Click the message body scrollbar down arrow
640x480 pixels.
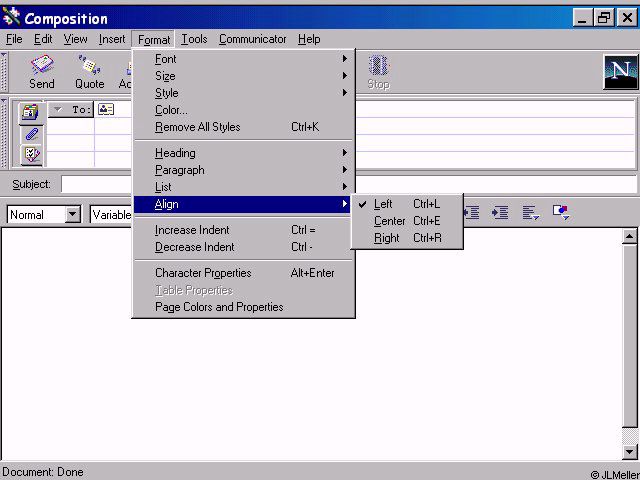(x=629, y=451)
